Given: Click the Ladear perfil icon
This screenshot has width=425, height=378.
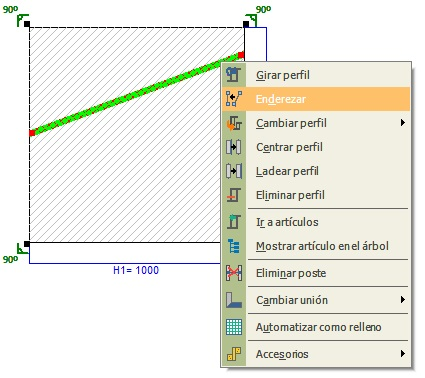Looking at the screenshot, I should (x=234, y=171).
